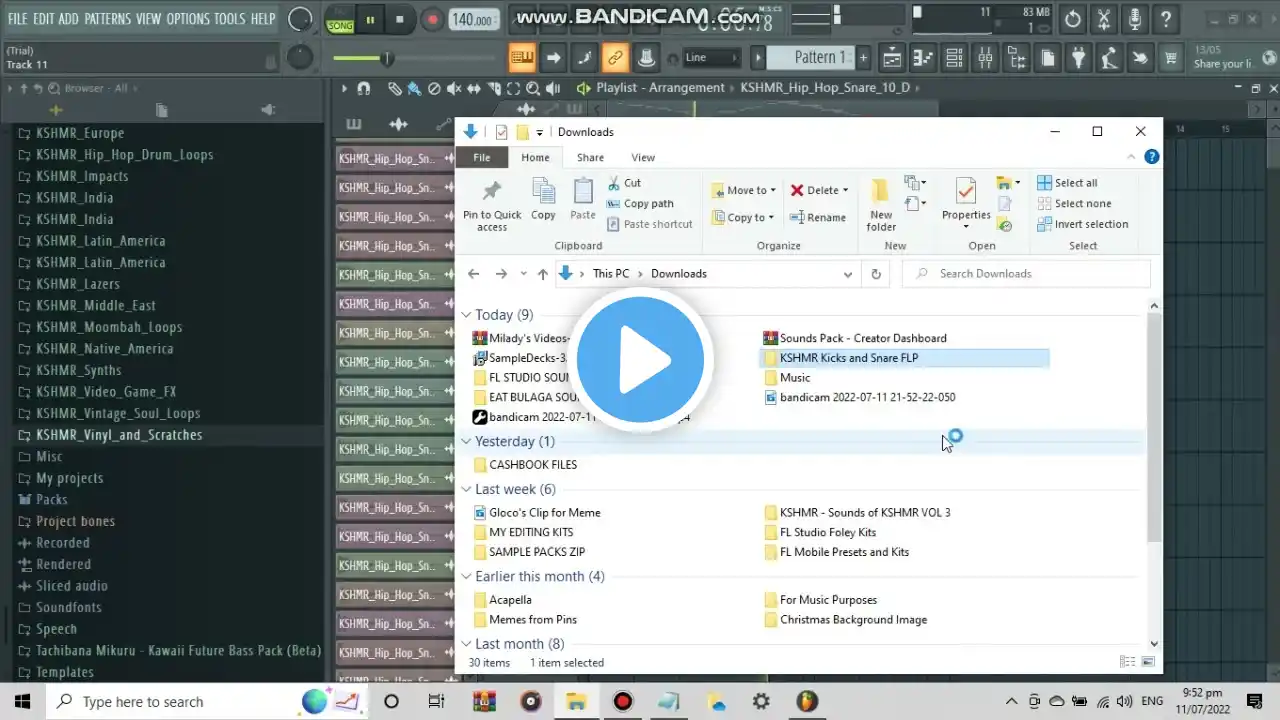Select the Playlist playback speaker tool

(x=552, y=88)
